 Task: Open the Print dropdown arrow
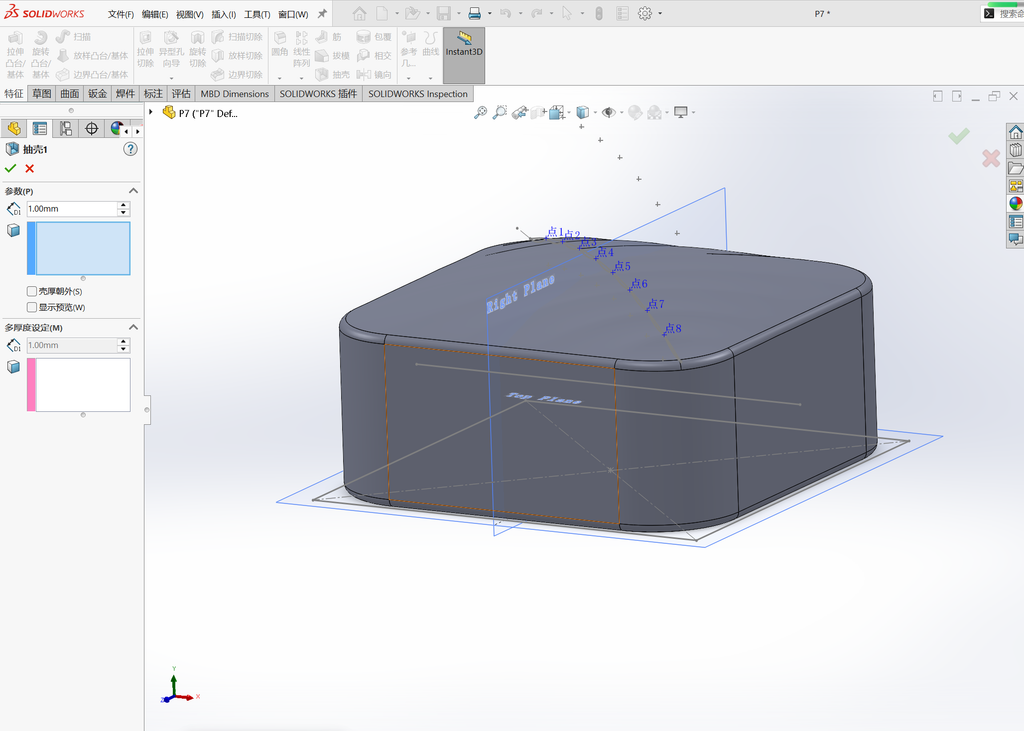tap(489, 14)
